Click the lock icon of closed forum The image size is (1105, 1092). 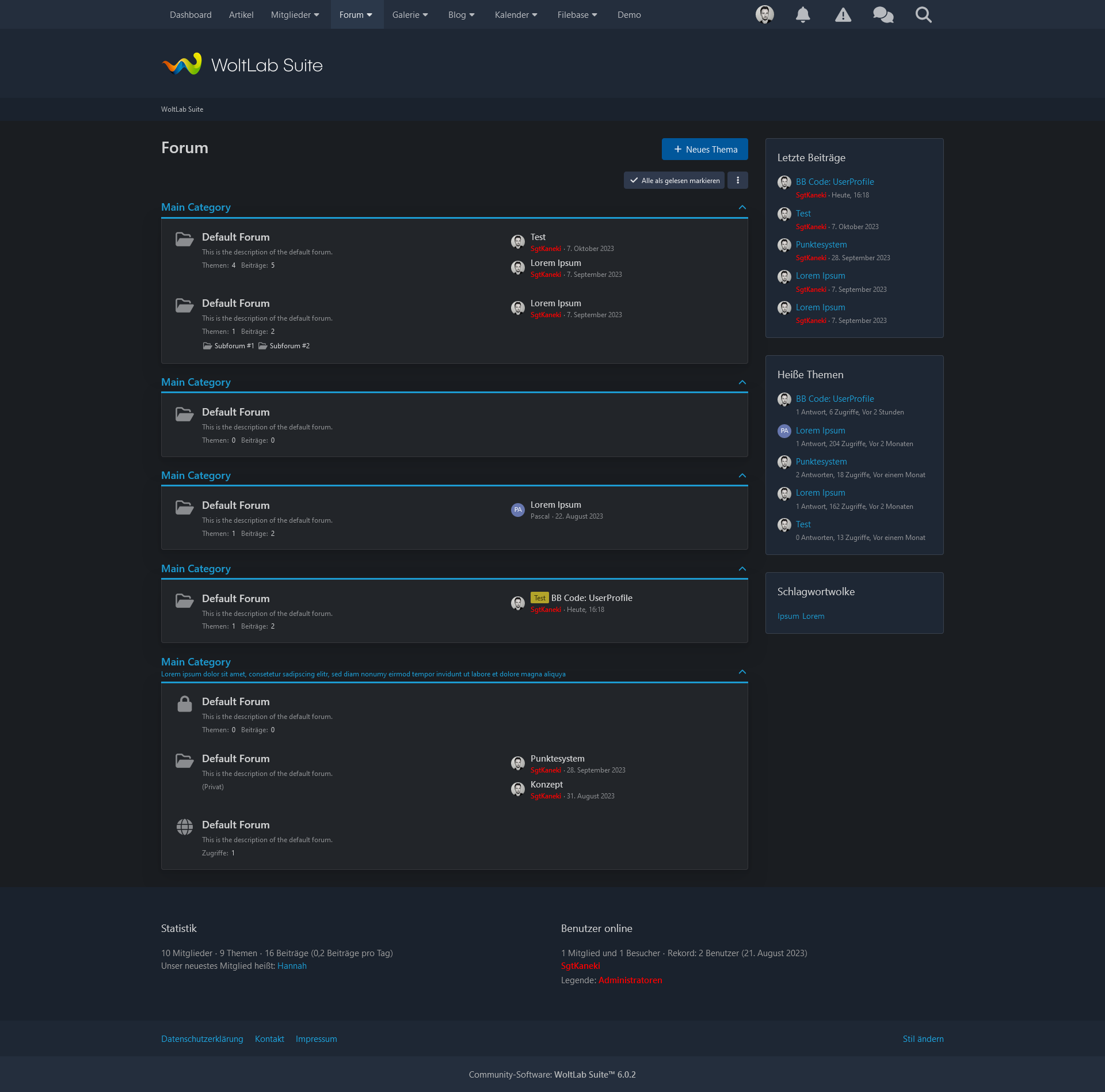coord(185,704)
